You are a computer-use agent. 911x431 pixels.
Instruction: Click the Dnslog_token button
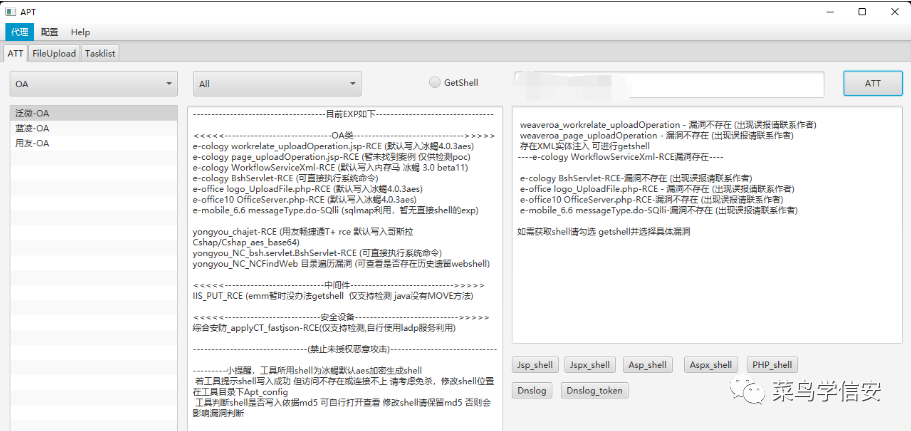click(x=594, y=391)
